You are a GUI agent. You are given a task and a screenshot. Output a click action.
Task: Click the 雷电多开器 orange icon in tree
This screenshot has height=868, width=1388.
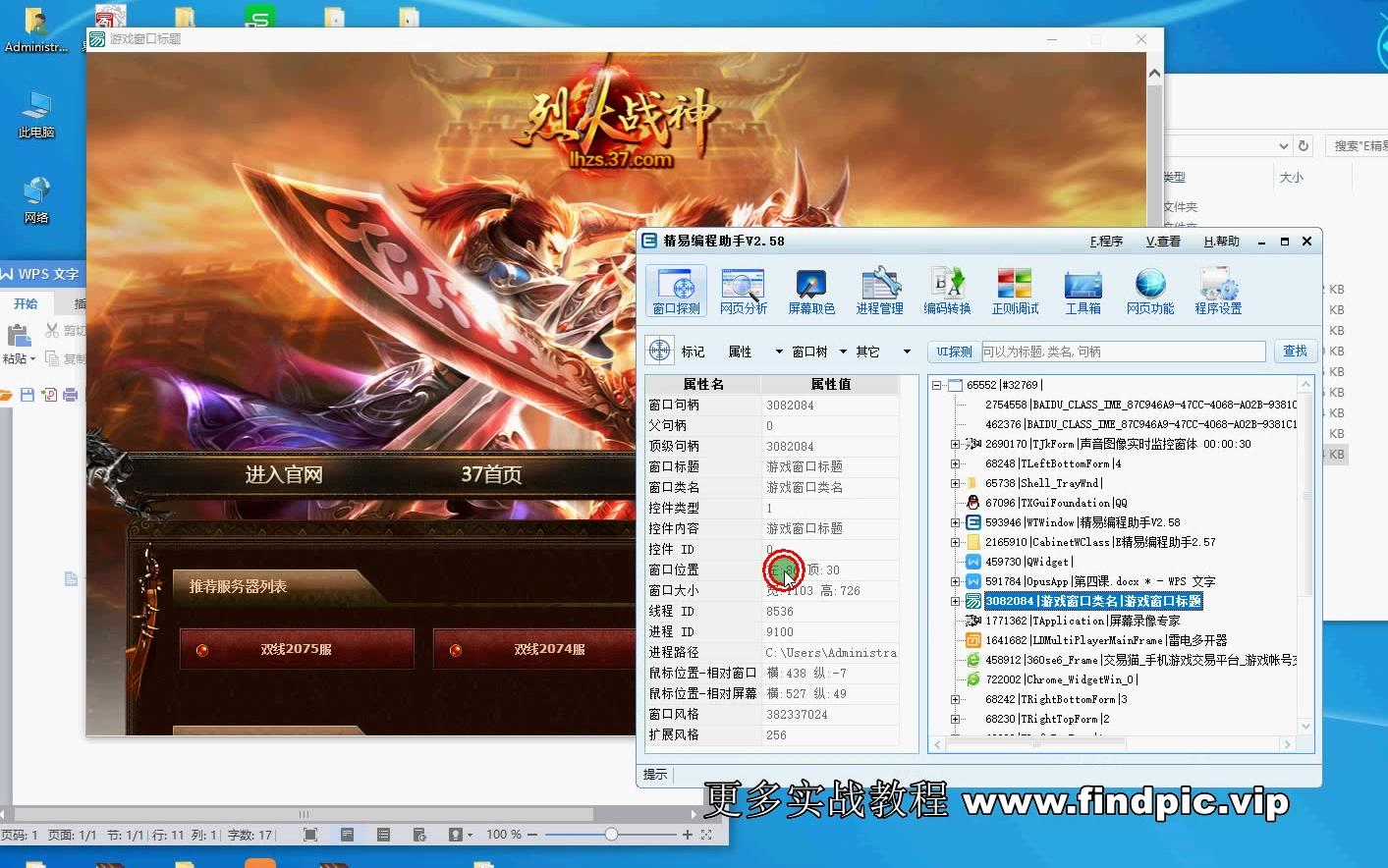(973, 640)
